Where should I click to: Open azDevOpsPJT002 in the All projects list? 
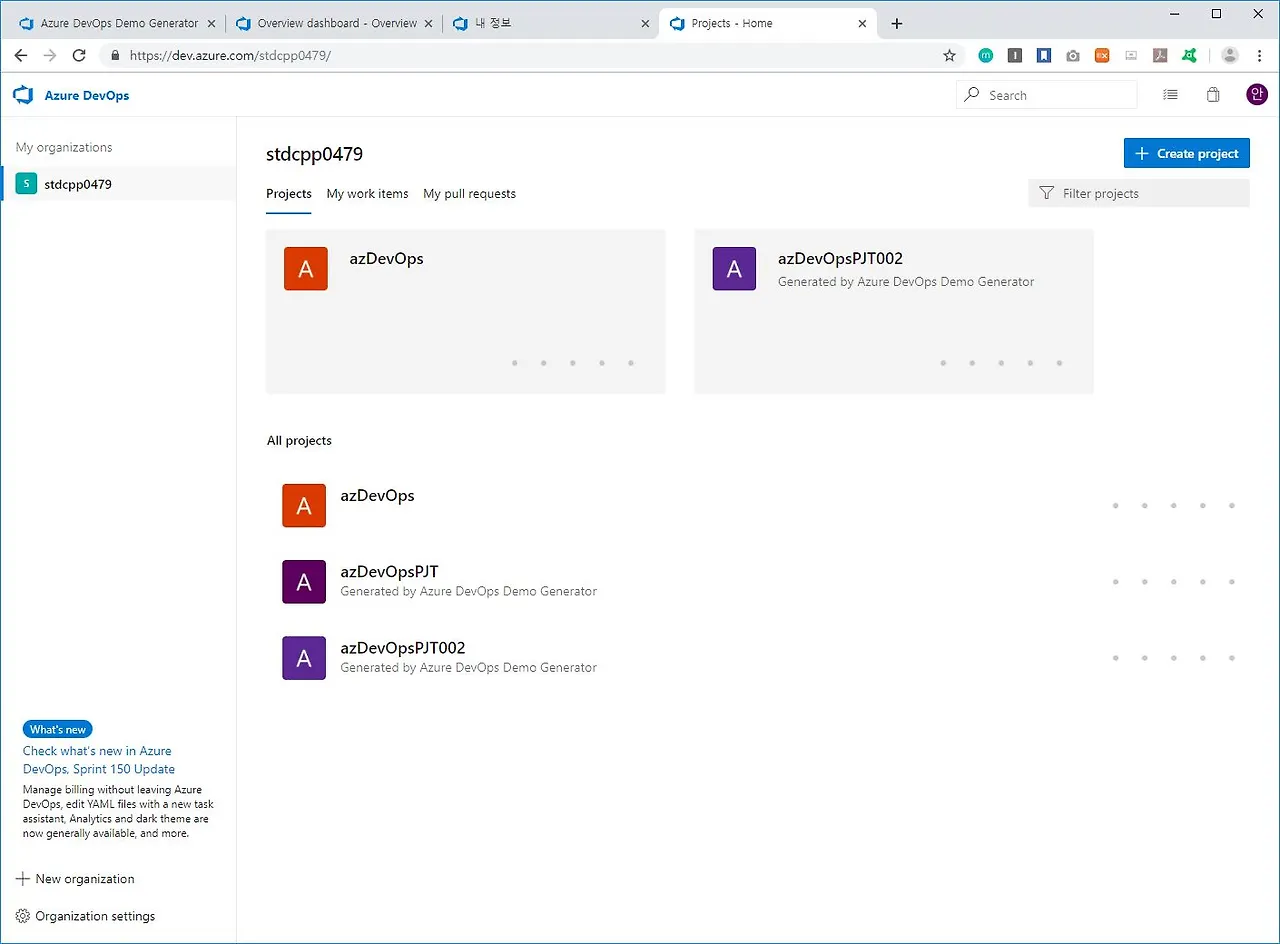coord(403,648)
